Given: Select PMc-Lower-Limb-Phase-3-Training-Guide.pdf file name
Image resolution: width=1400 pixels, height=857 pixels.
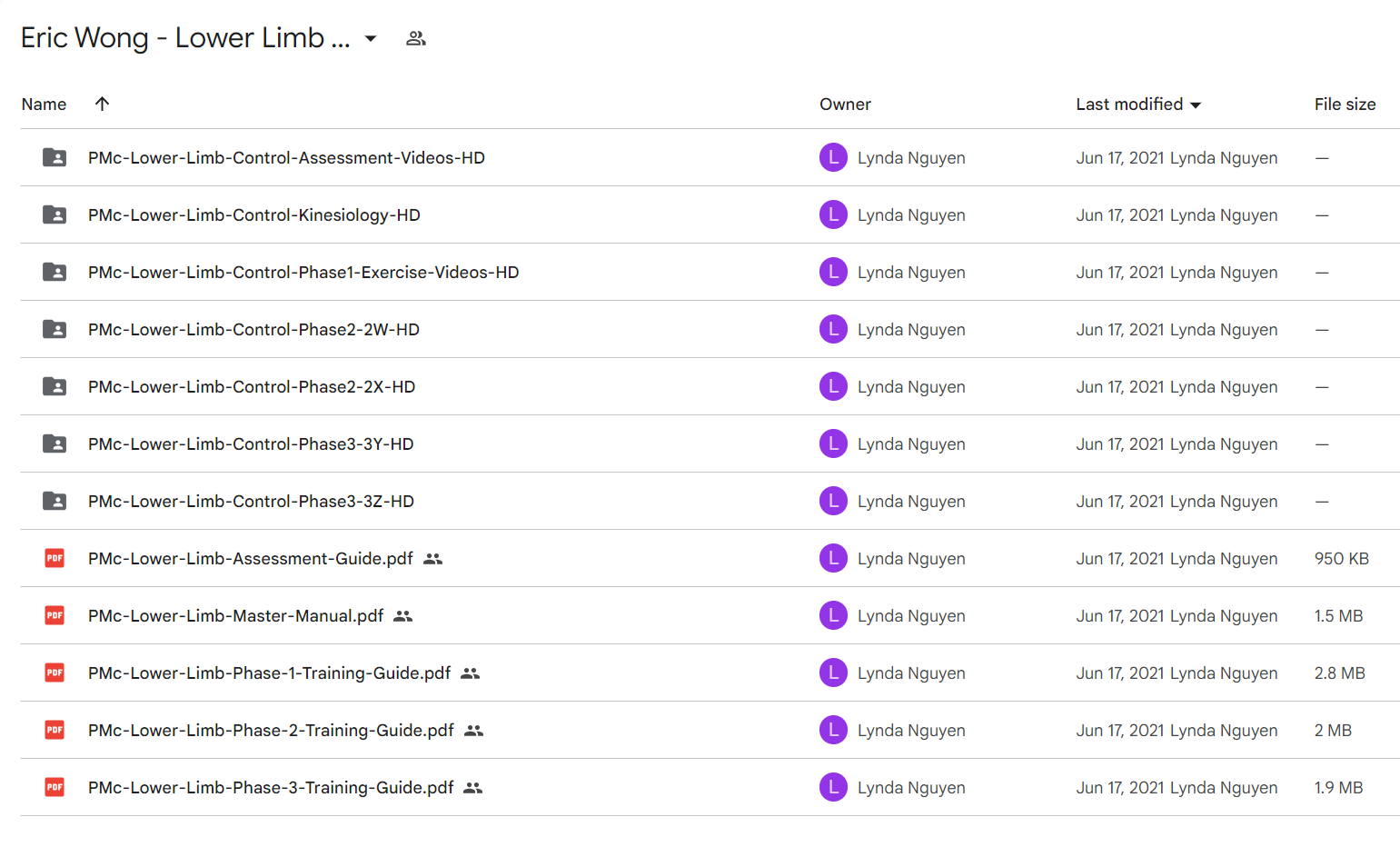Looking at the screenshot, I should tap(271, 788).
